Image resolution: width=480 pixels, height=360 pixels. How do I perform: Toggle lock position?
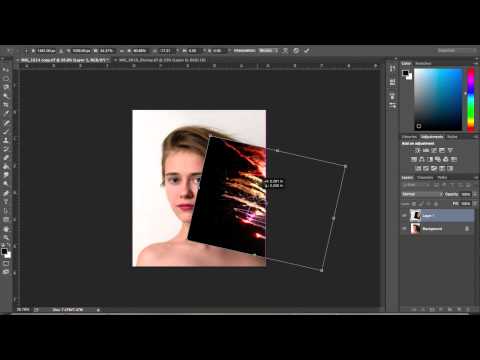point(429,204)
